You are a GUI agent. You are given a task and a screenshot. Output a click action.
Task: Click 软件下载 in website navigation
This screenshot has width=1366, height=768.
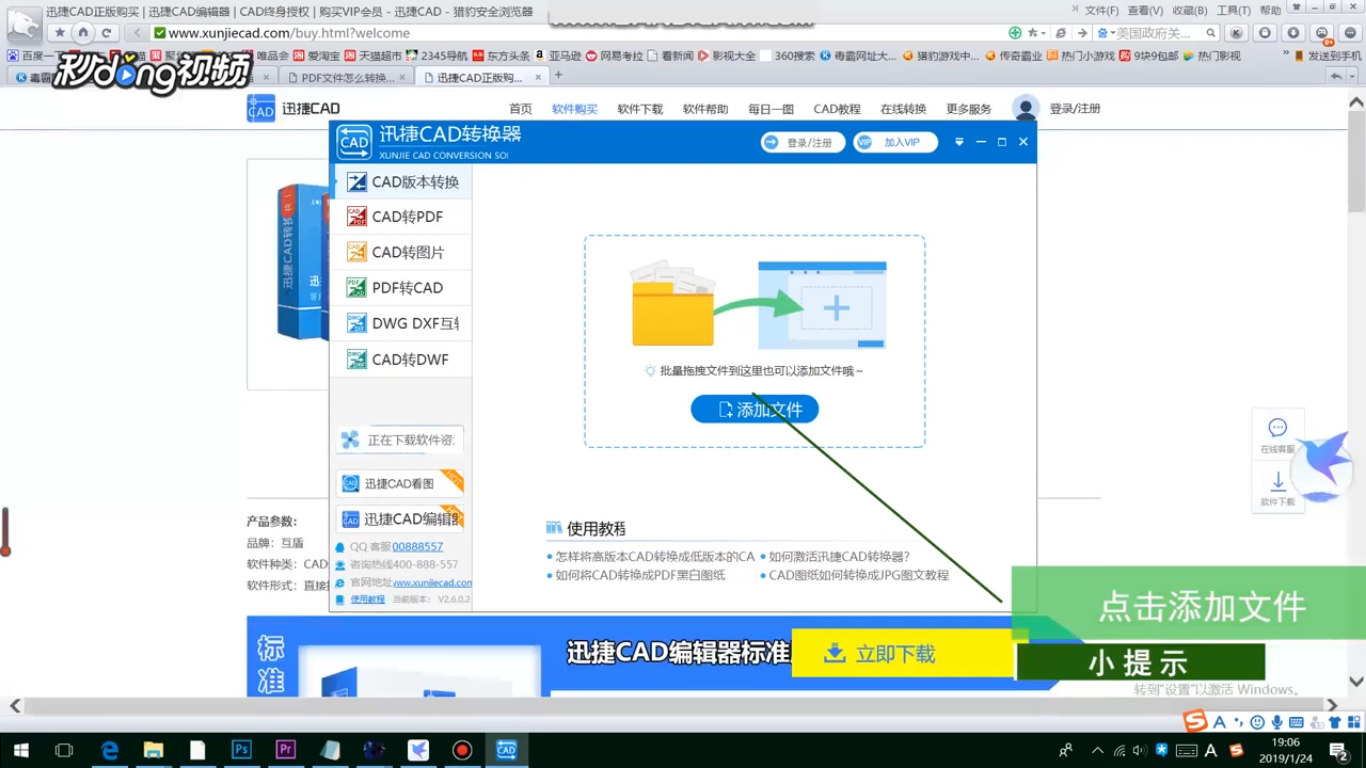tap(640, 109)
